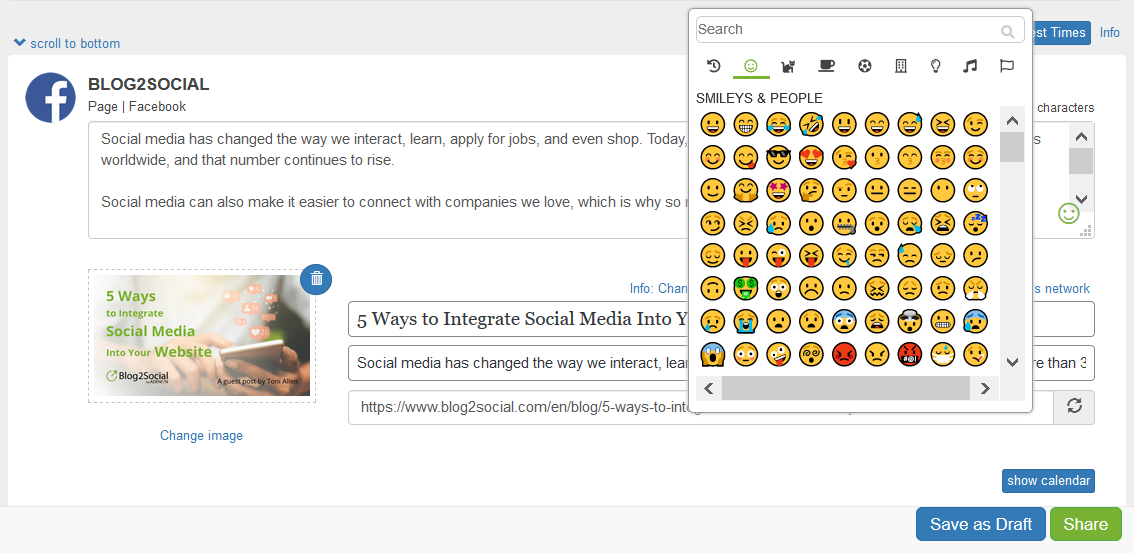Viewport: 1134px width, 553px height.
Task: Switch to the sports activities emoji category
Action: [x=864, y=66]
